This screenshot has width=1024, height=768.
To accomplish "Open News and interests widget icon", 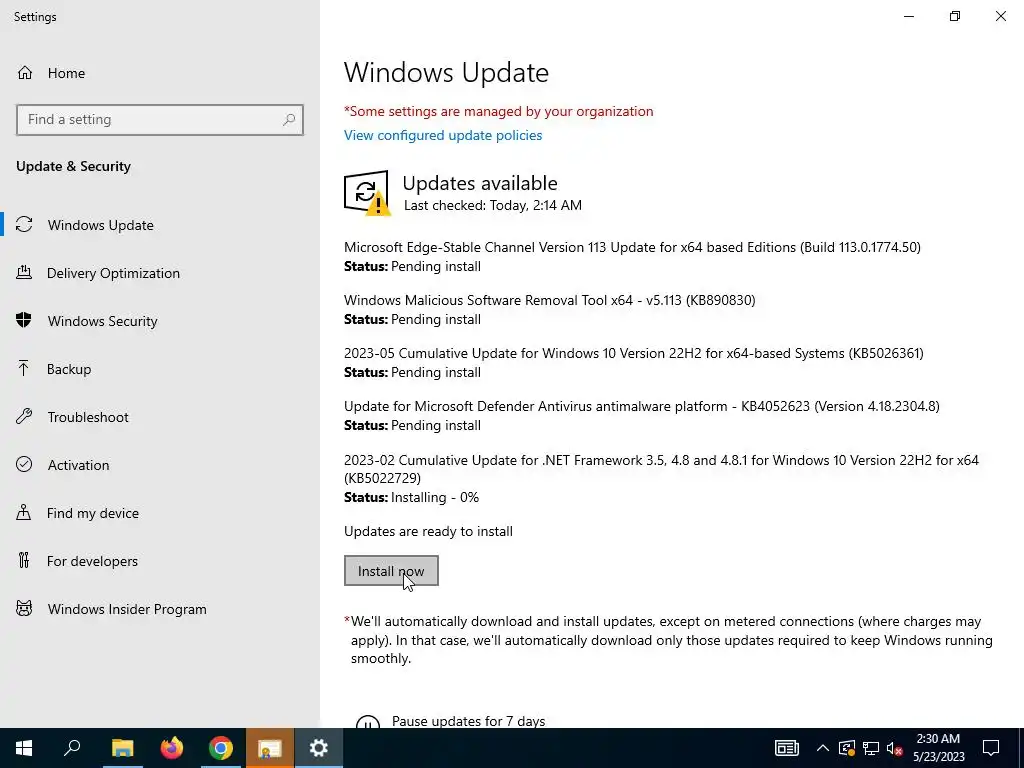I will tap(786, 748).
